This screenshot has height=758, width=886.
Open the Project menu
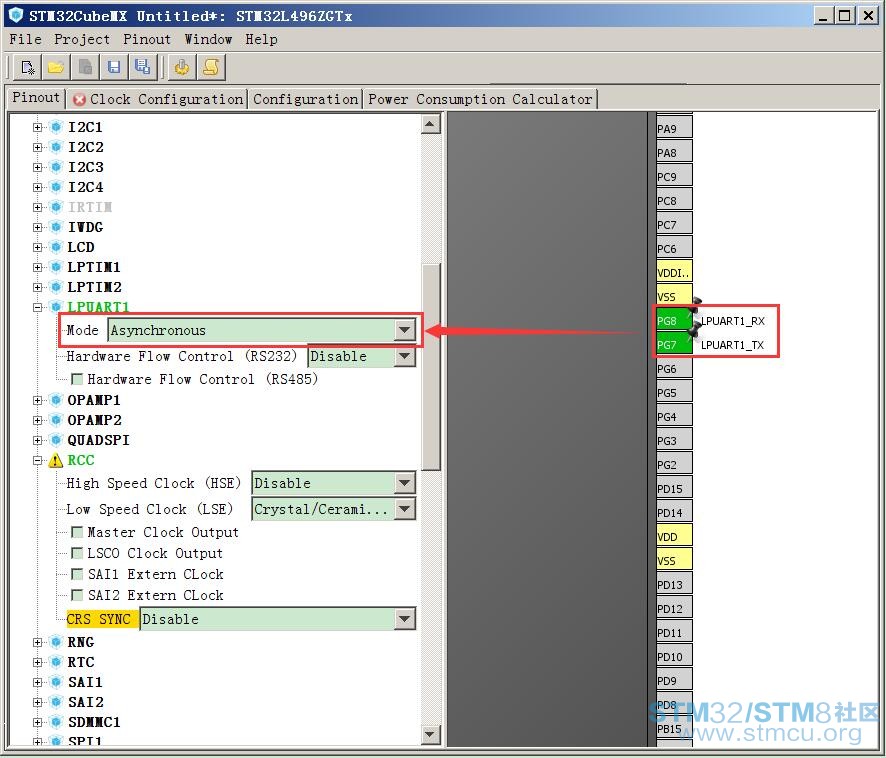pos(82,39)
